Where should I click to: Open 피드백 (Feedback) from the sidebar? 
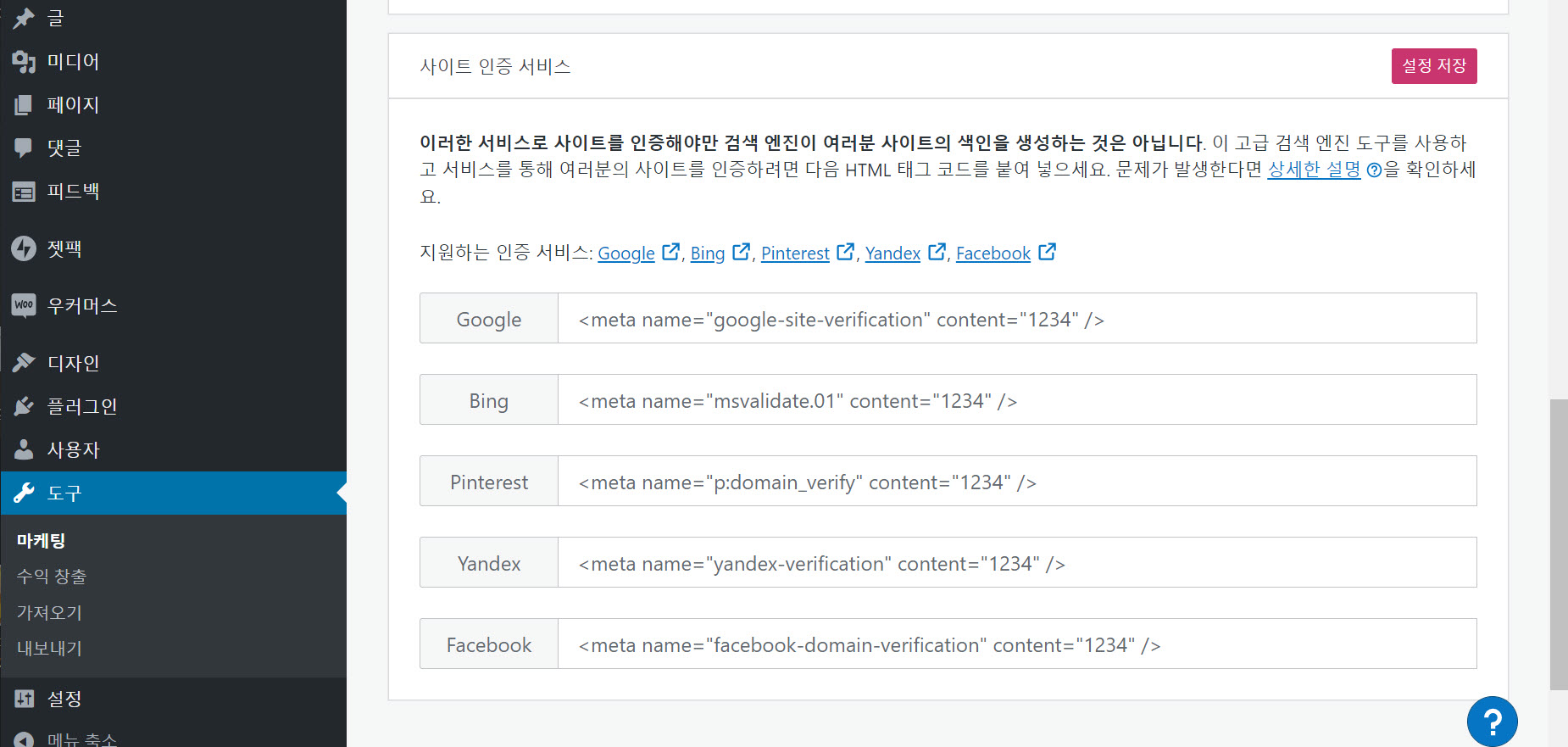[x=72, y=191]
